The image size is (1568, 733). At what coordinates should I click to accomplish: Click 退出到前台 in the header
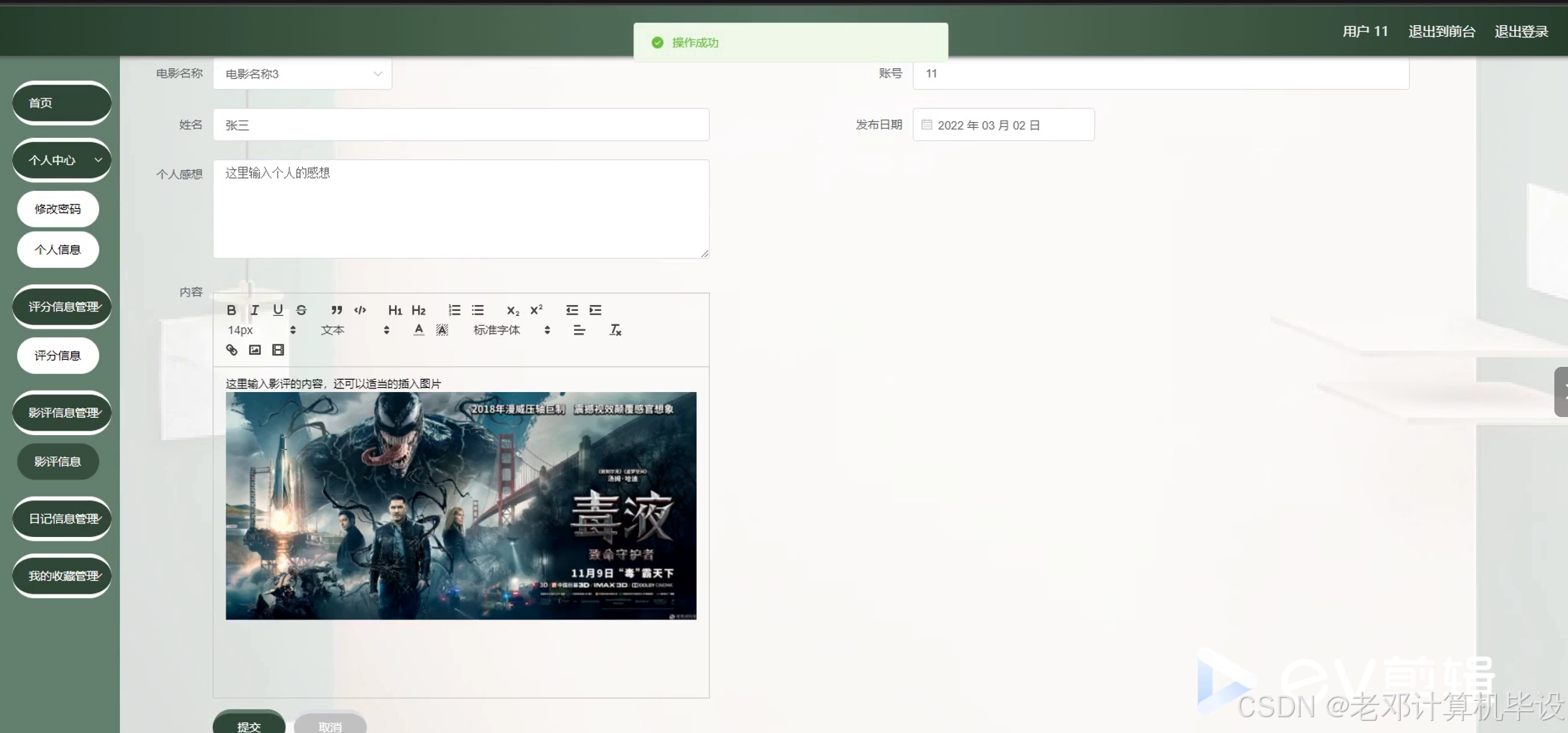(x=1442, y=32)
